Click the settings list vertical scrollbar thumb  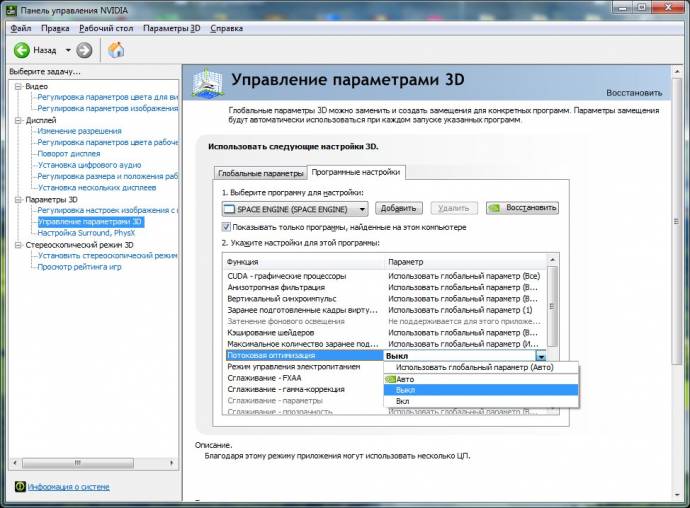coord(552,306)
